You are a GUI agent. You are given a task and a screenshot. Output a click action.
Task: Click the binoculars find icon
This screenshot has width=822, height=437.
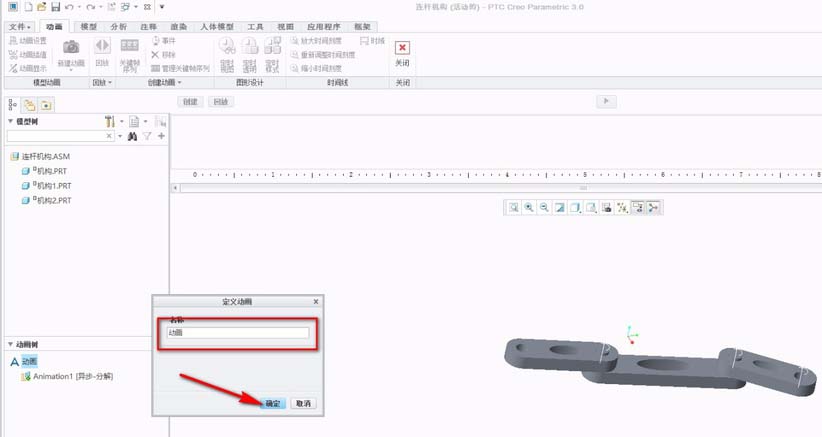(132, 136)
